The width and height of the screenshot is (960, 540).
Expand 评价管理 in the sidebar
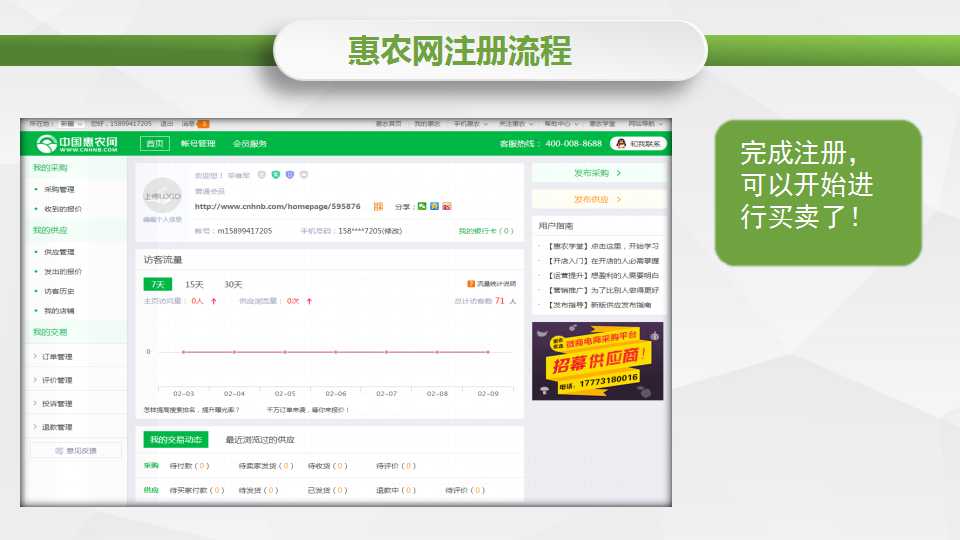click(x=57, y=380)
